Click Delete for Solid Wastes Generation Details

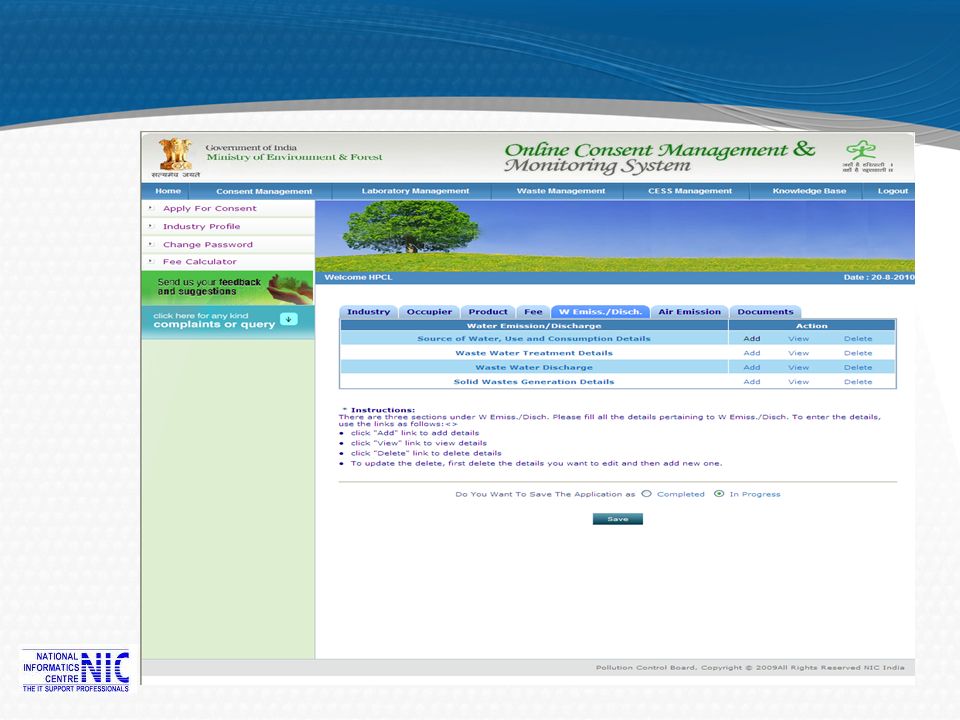tap(858, 381)
